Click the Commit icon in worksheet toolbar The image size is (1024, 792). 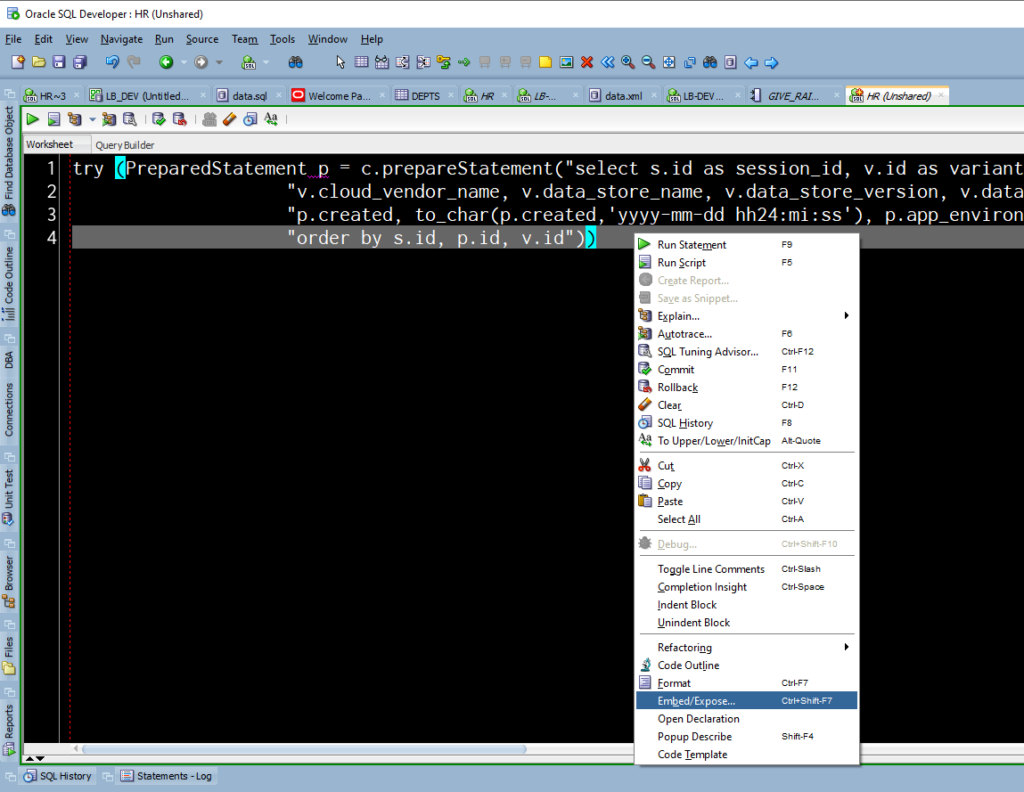(x=159, y=119)
